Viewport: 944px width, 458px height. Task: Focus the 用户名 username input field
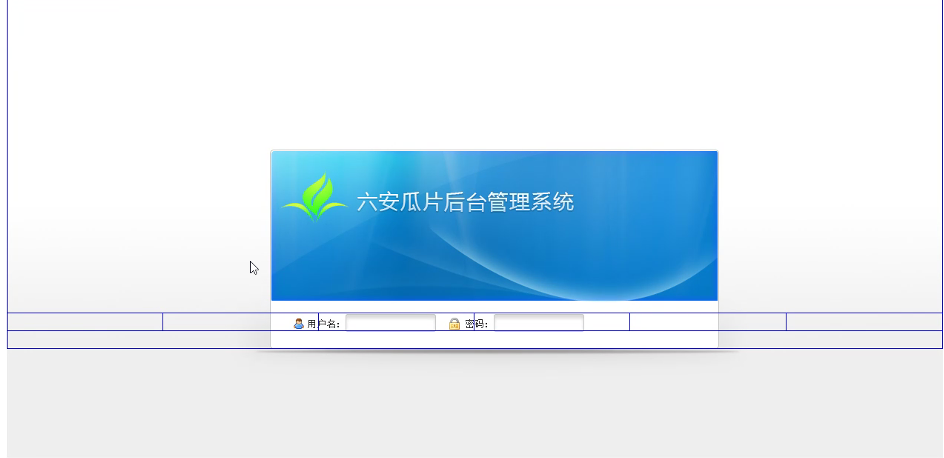391,323
